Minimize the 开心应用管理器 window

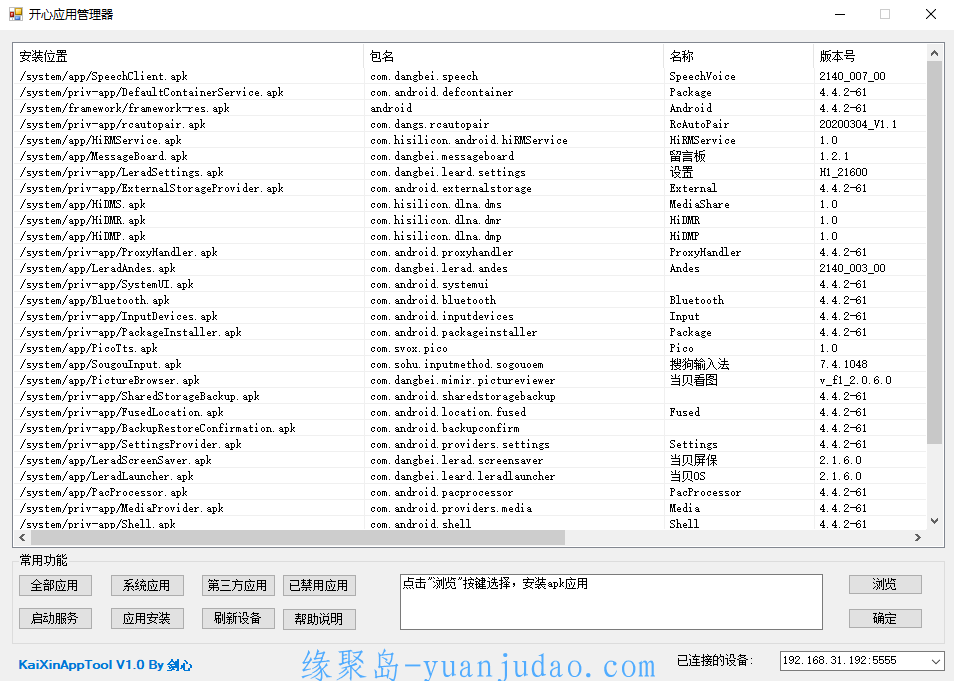(840, 14)
